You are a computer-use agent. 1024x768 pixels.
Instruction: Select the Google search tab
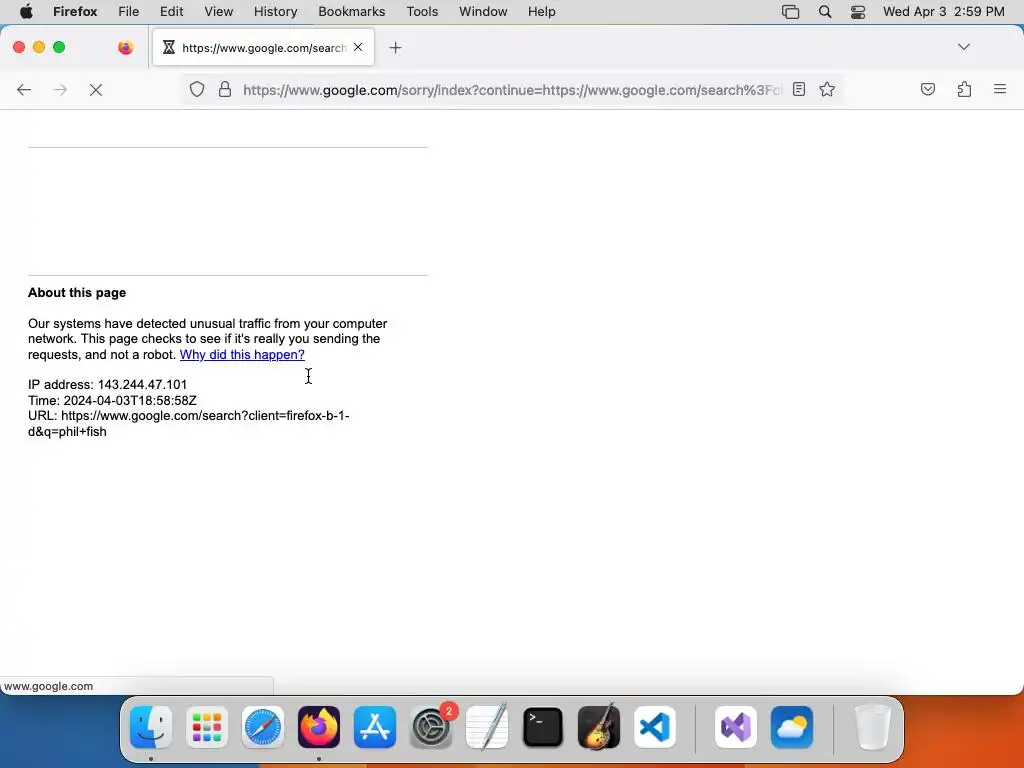coord(263,47)
